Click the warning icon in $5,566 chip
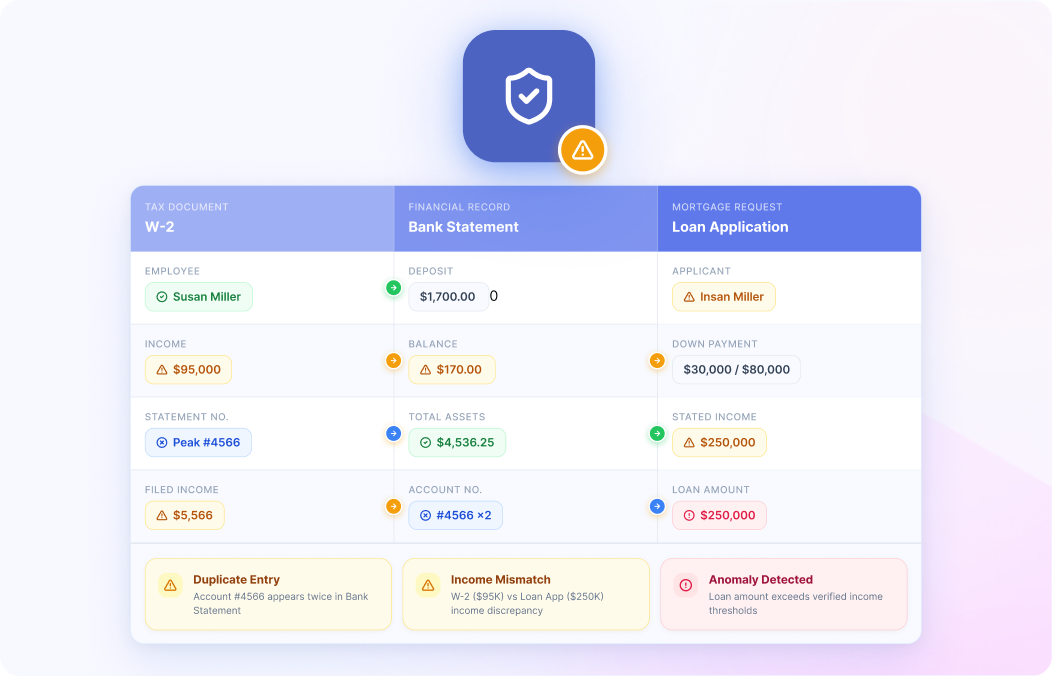This screenshot has width=1052, height=676. tap(162, 516)
